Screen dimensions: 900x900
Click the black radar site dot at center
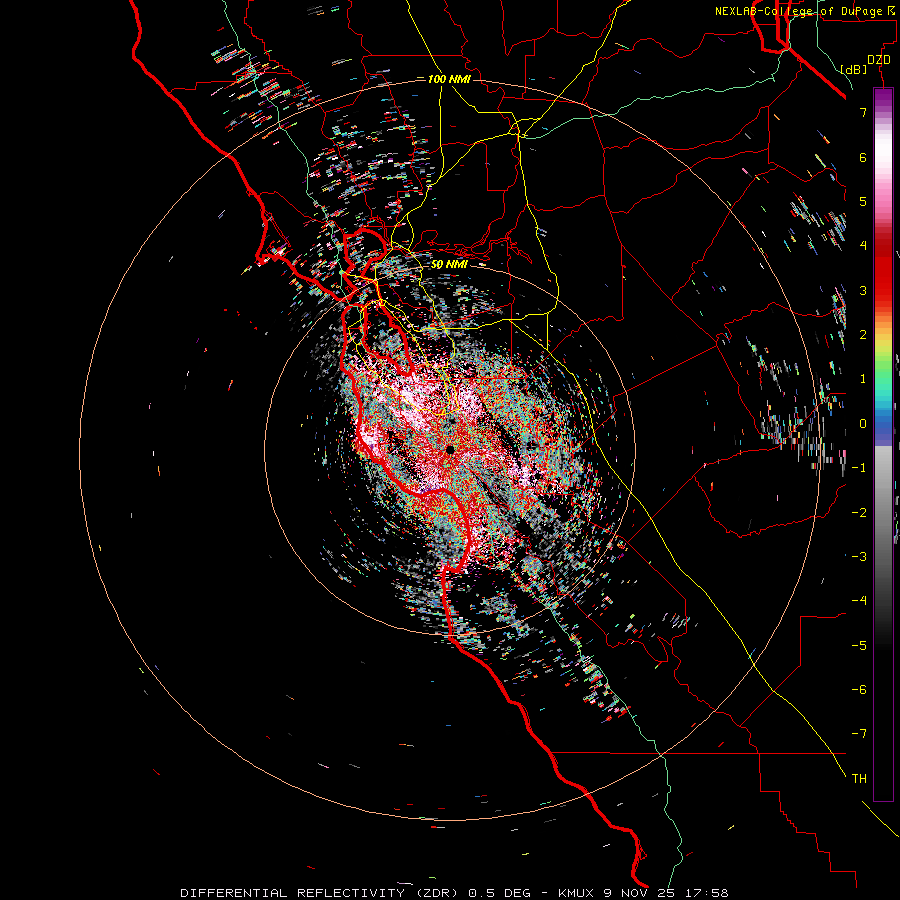pyautogui.click(x=450, y=449)
